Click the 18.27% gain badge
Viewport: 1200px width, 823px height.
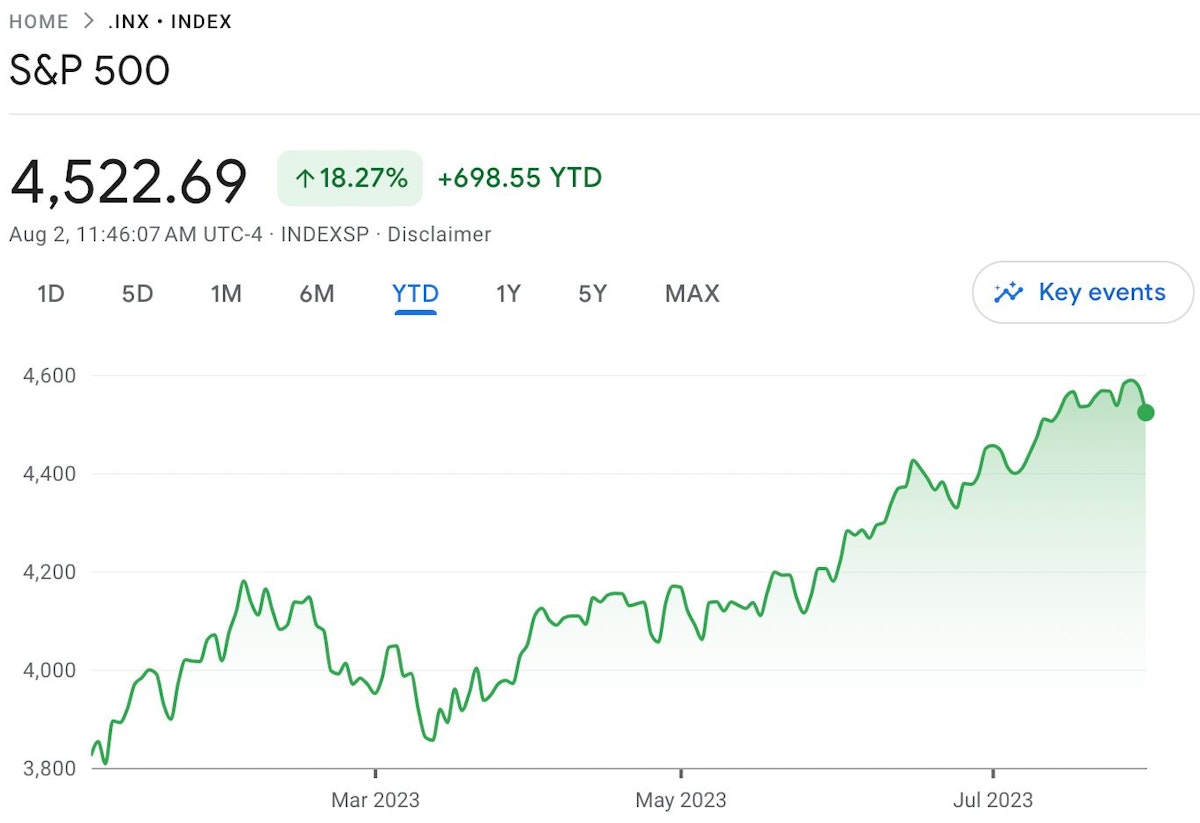pos(350,179)
